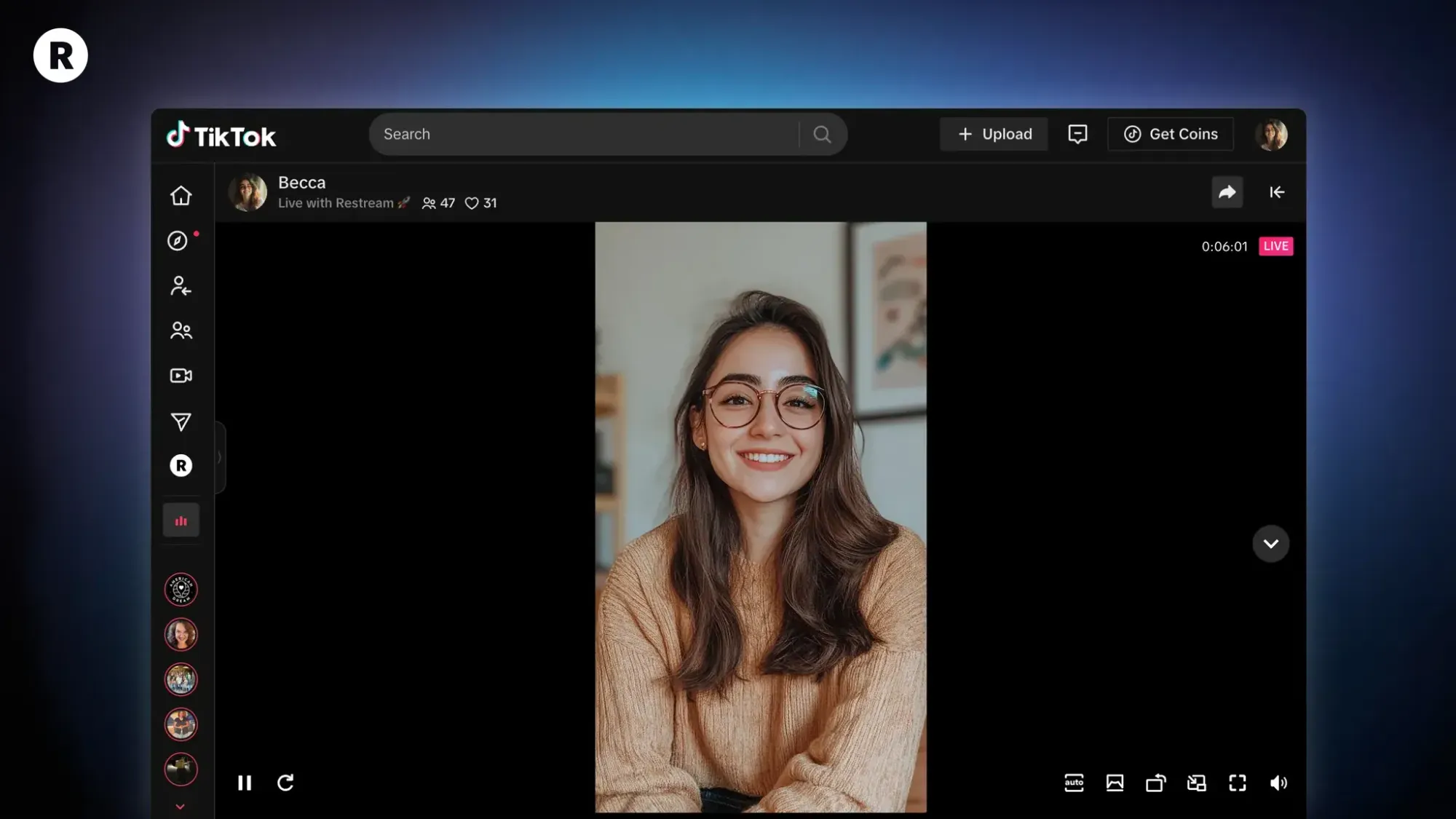Screen dimensions: 1456x819
Task: Click the Get Coins button
Action: point(1170,134)
